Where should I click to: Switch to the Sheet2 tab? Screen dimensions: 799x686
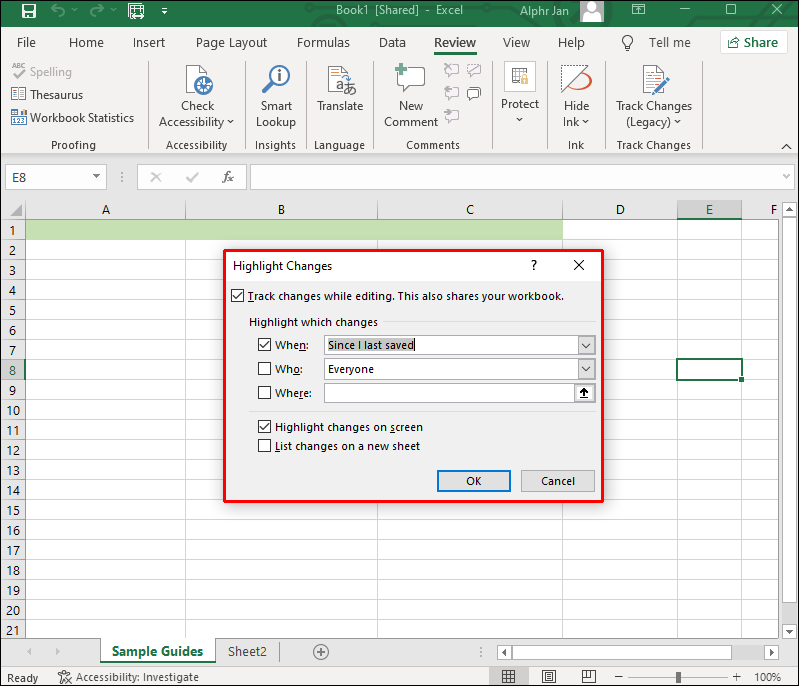(247, 651)
